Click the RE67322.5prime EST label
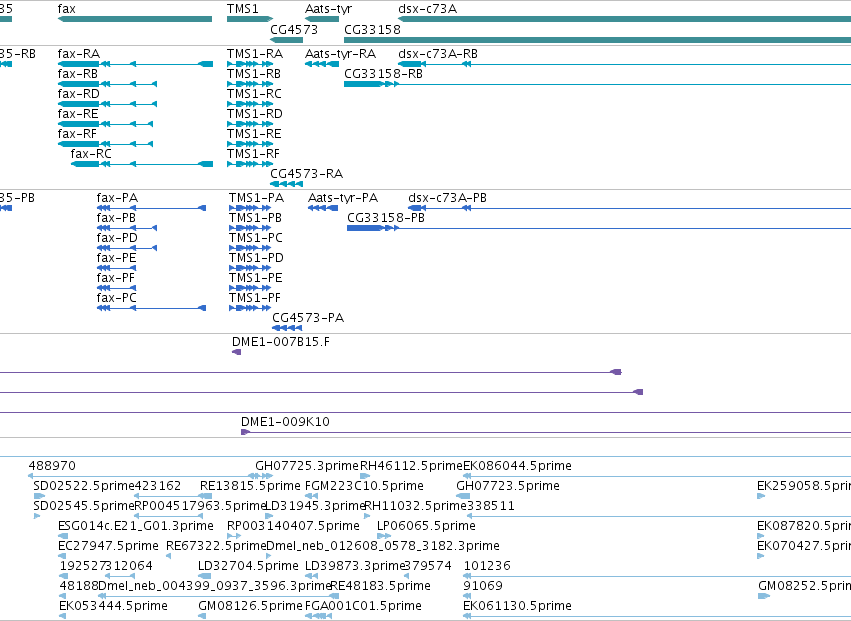This screenshot has height=621, width=851. click(216, 546)
